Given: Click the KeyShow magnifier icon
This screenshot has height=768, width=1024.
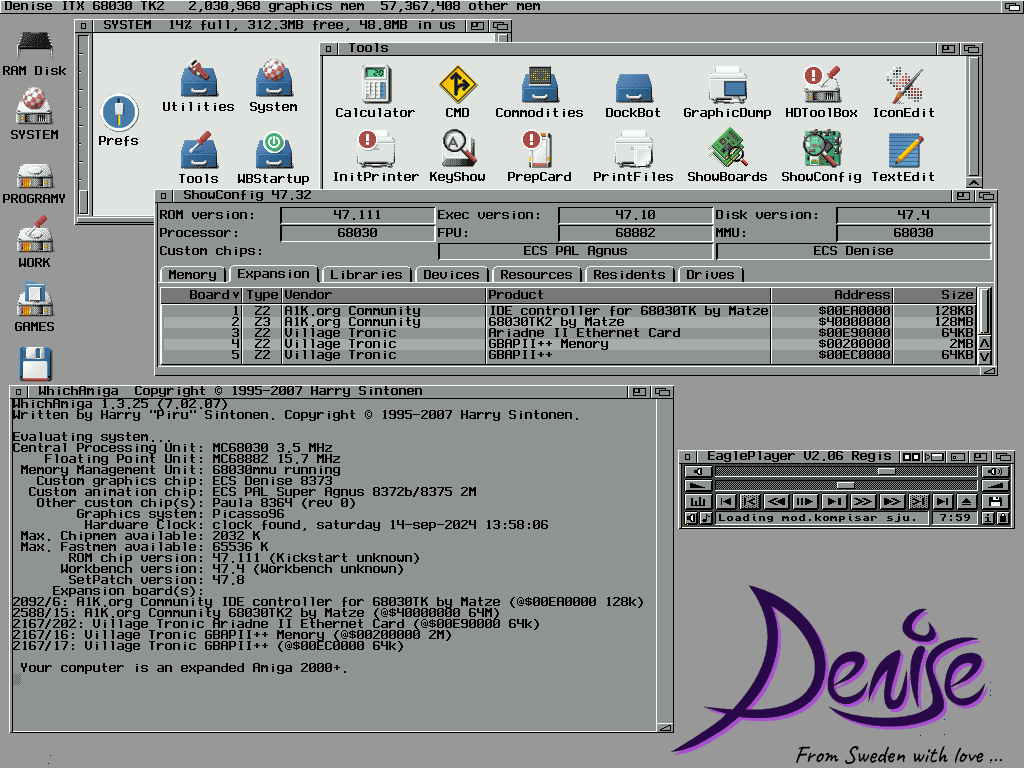Looking at the screenshot, I should pyautogui.click(x=457, y=150).
